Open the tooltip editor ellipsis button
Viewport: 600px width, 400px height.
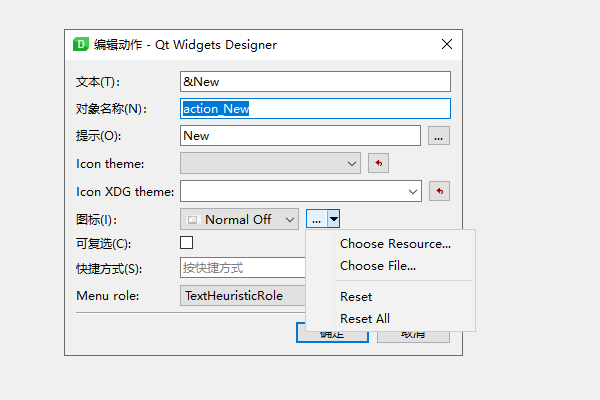point(439,136)
